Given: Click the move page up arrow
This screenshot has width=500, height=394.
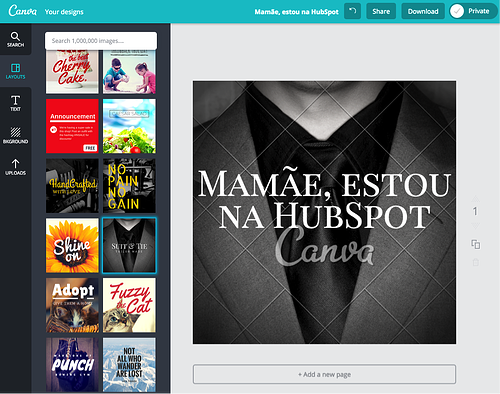Looking at the screenshot, I should (476, 199).
